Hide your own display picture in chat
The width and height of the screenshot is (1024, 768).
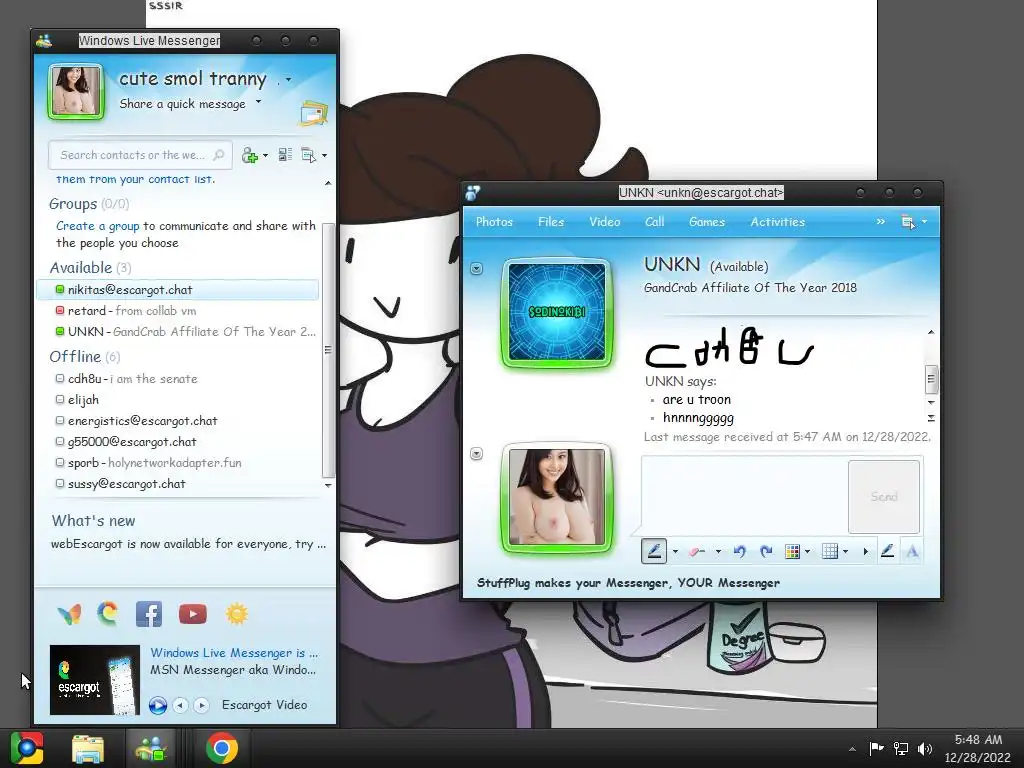(x=477, y=453)
